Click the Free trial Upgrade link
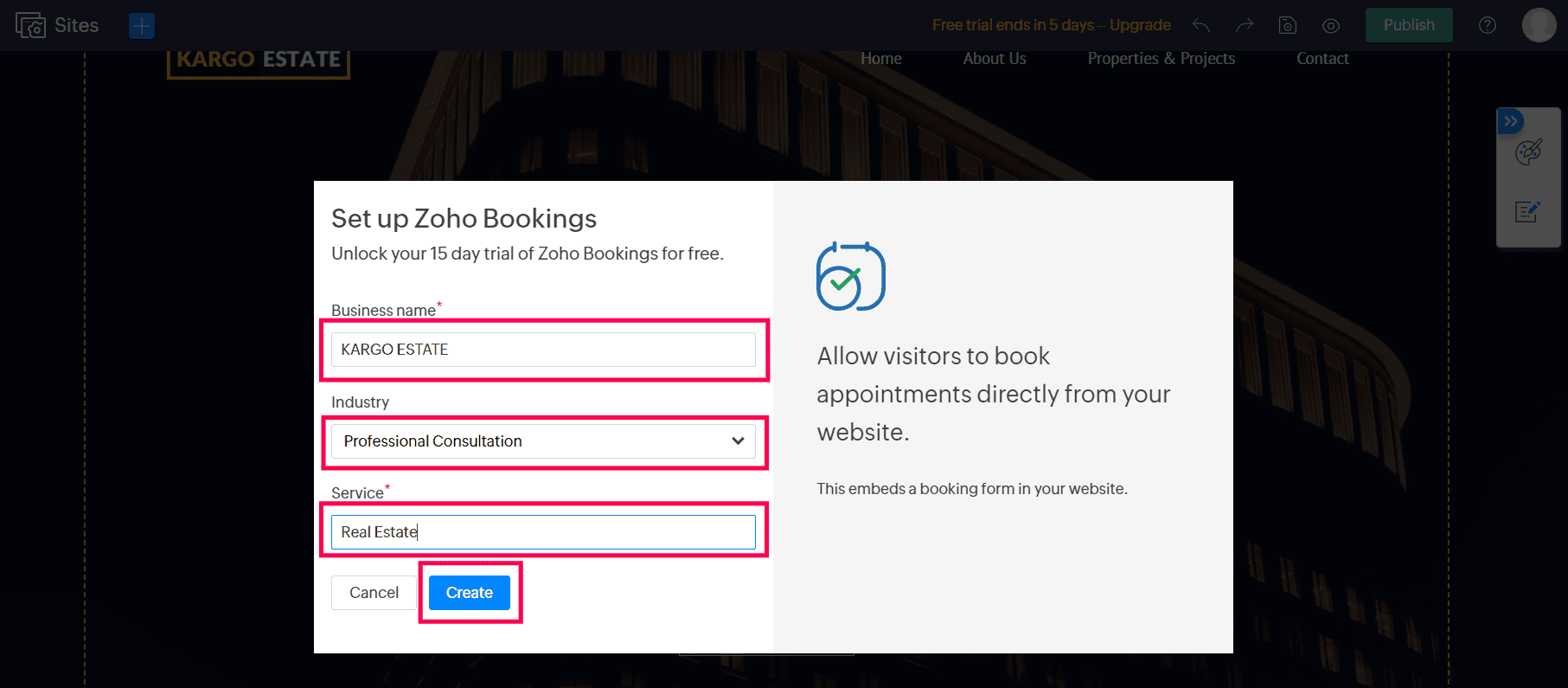The image size is (1568, 688). (x=1052, y=25)
